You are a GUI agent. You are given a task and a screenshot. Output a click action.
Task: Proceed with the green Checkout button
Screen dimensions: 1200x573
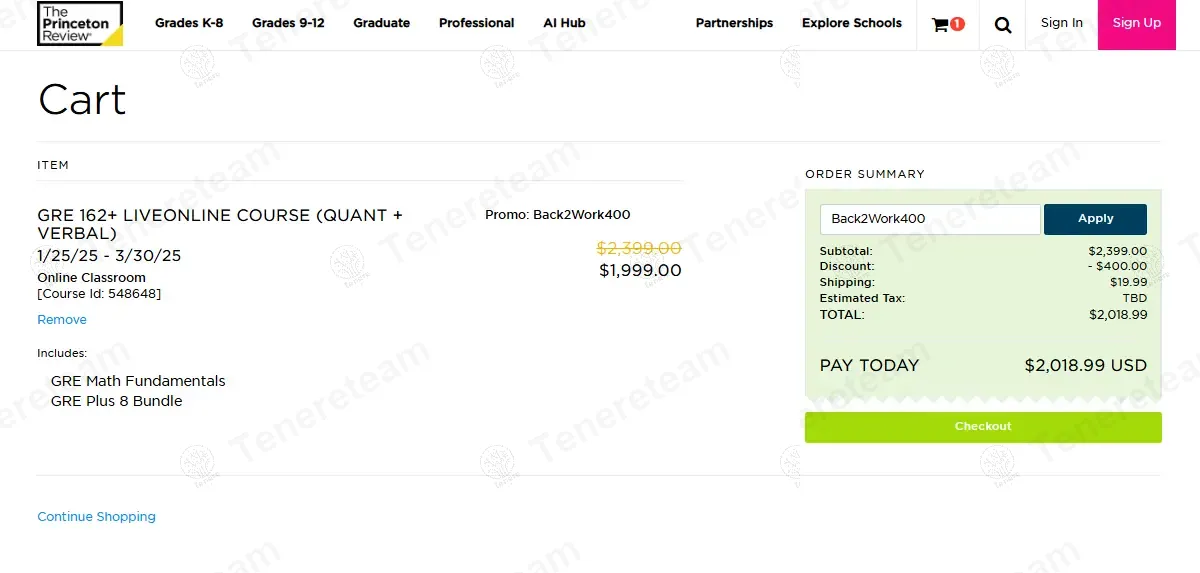coord(983,427)
